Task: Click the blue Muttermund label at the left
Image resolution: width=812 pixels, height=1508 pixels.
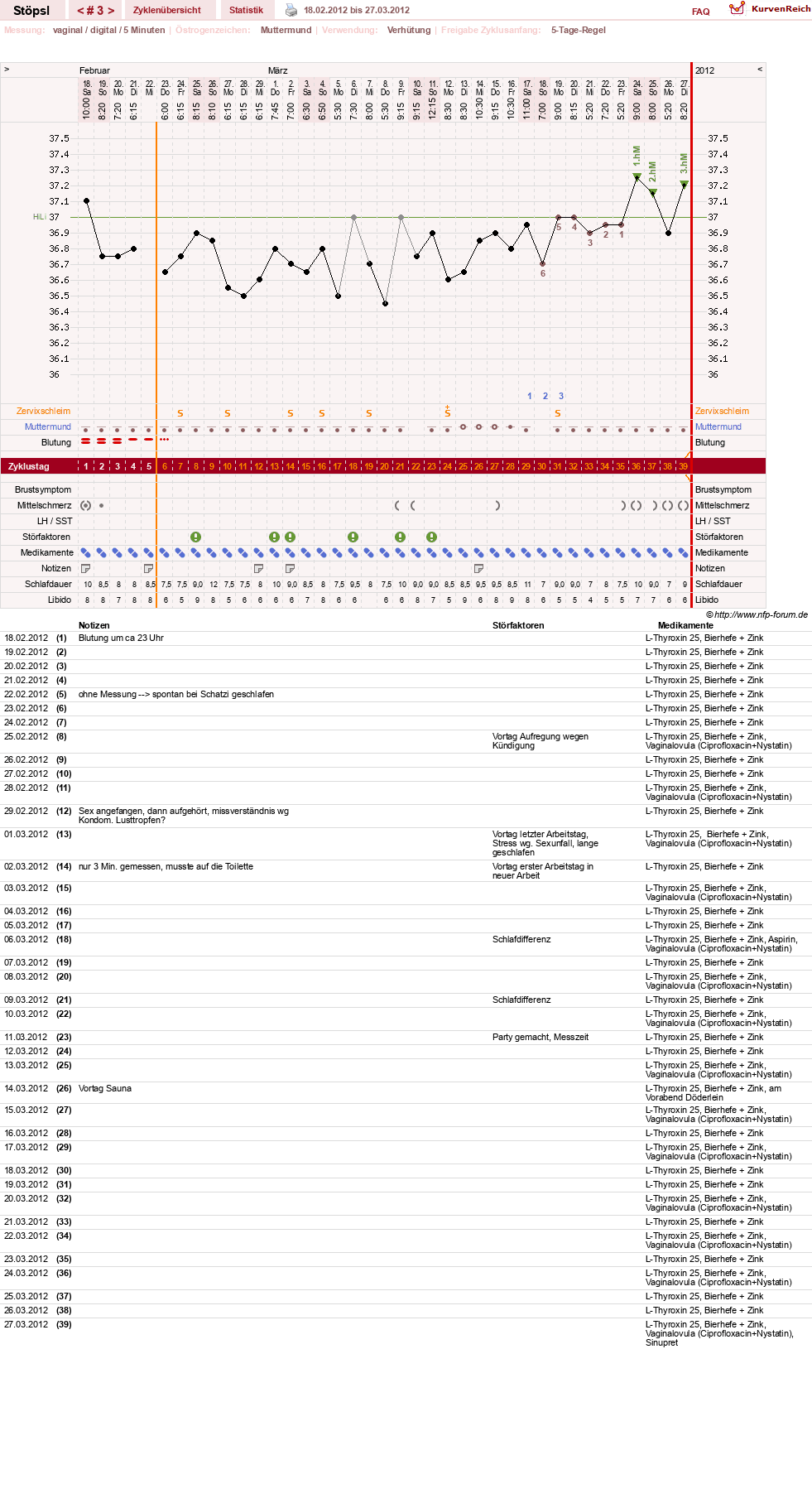Action: point(47,426)
